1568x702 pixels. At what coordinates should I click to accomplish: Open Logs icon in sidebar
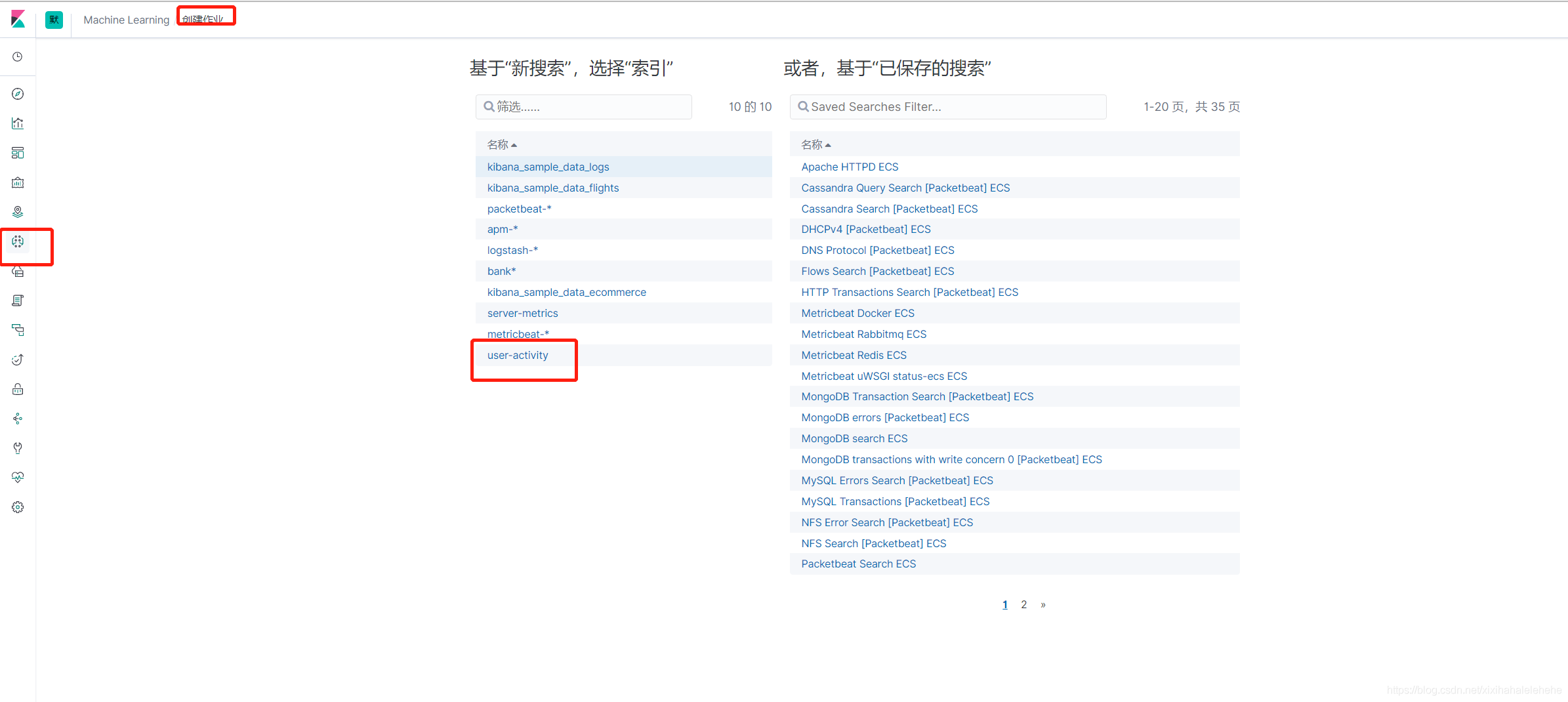click(18, 300)
